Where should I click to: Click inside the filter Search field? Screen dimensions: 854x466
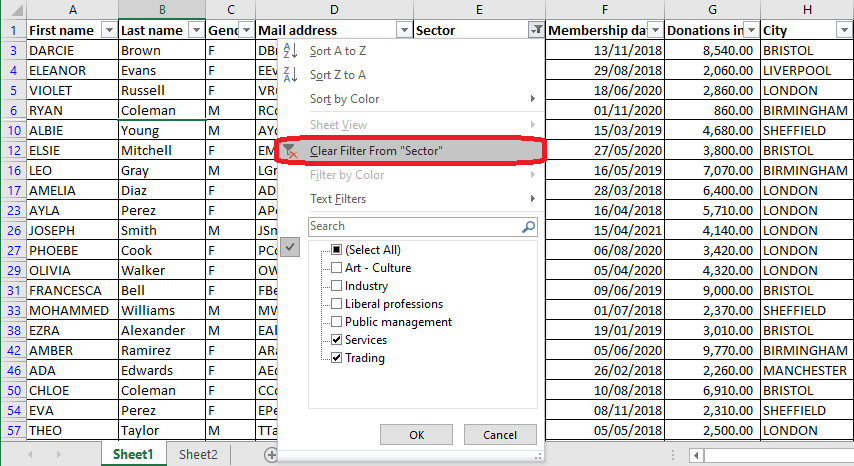click(x=410, y=227)
